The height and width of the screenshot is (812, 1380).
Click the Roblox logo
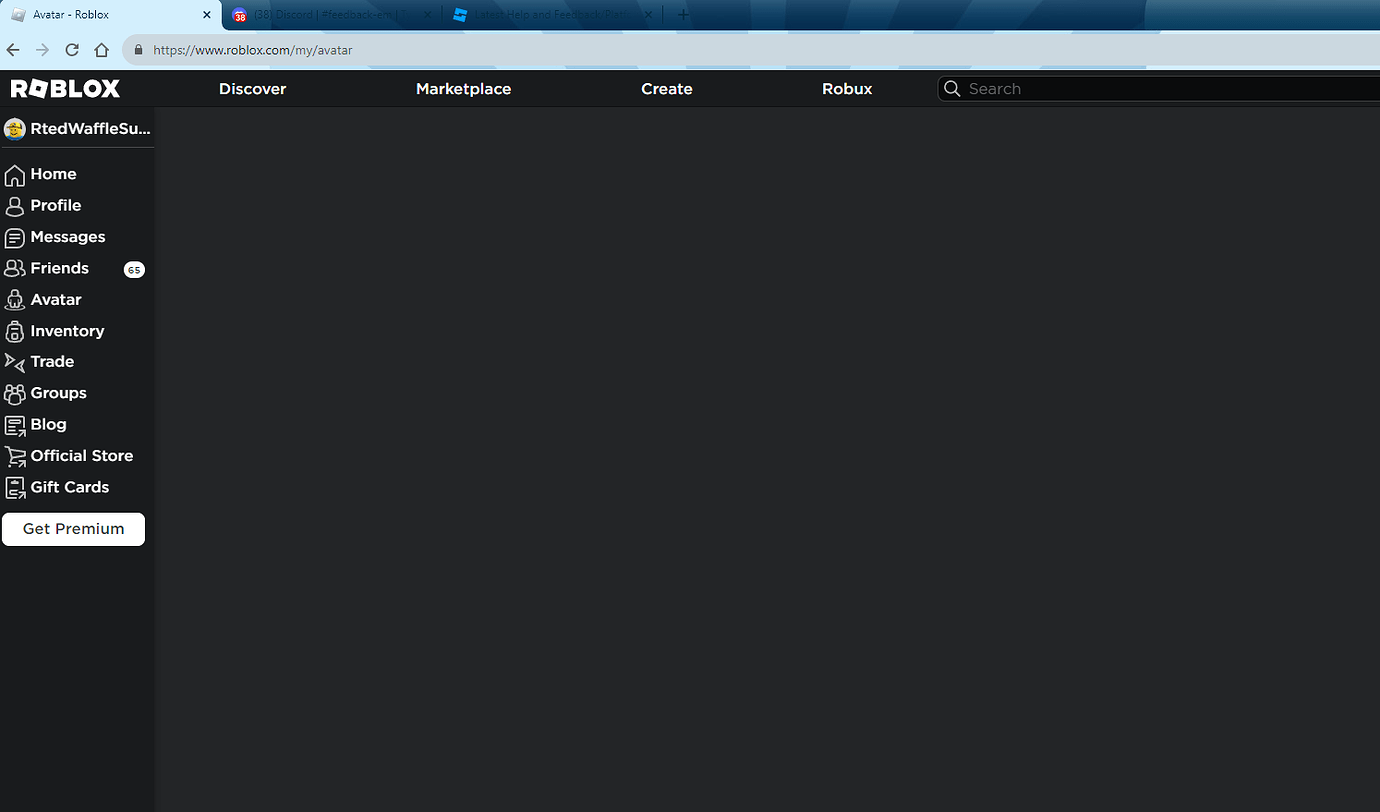point(63,88)
